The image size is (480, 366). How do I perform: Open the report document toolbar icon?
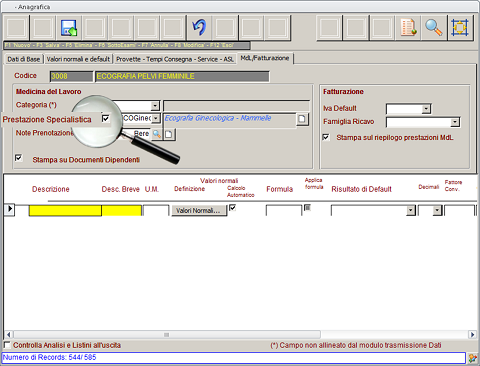[408, 28]
